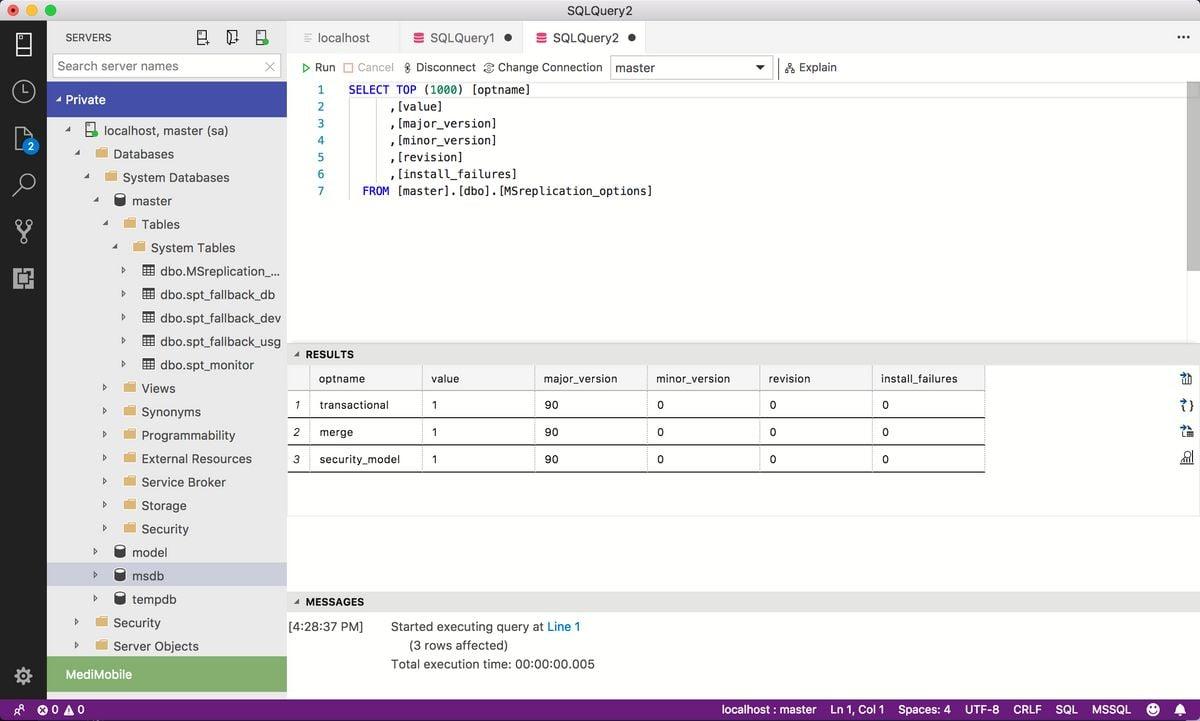Click the msdb database icon

pos(120,576)
